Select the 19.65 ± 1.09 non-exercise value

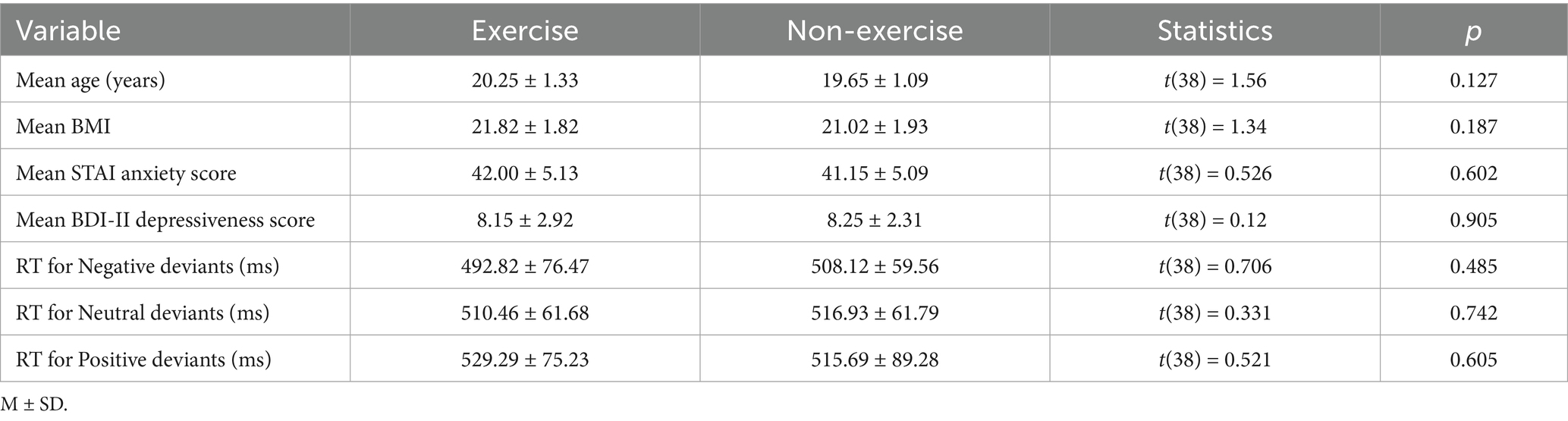875,80
